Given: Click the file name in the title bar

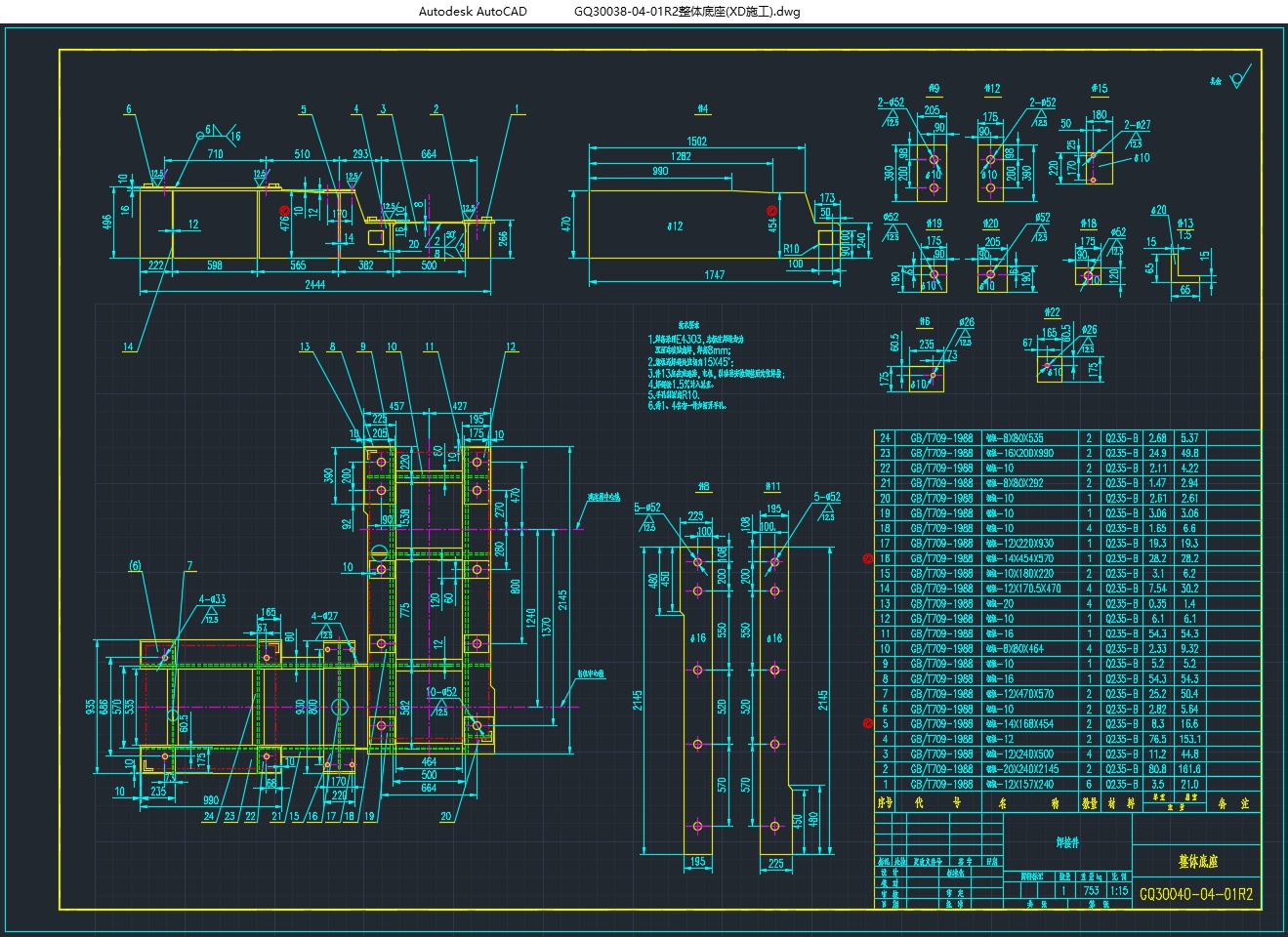Looking at the screenshot, I should point(686,12).
